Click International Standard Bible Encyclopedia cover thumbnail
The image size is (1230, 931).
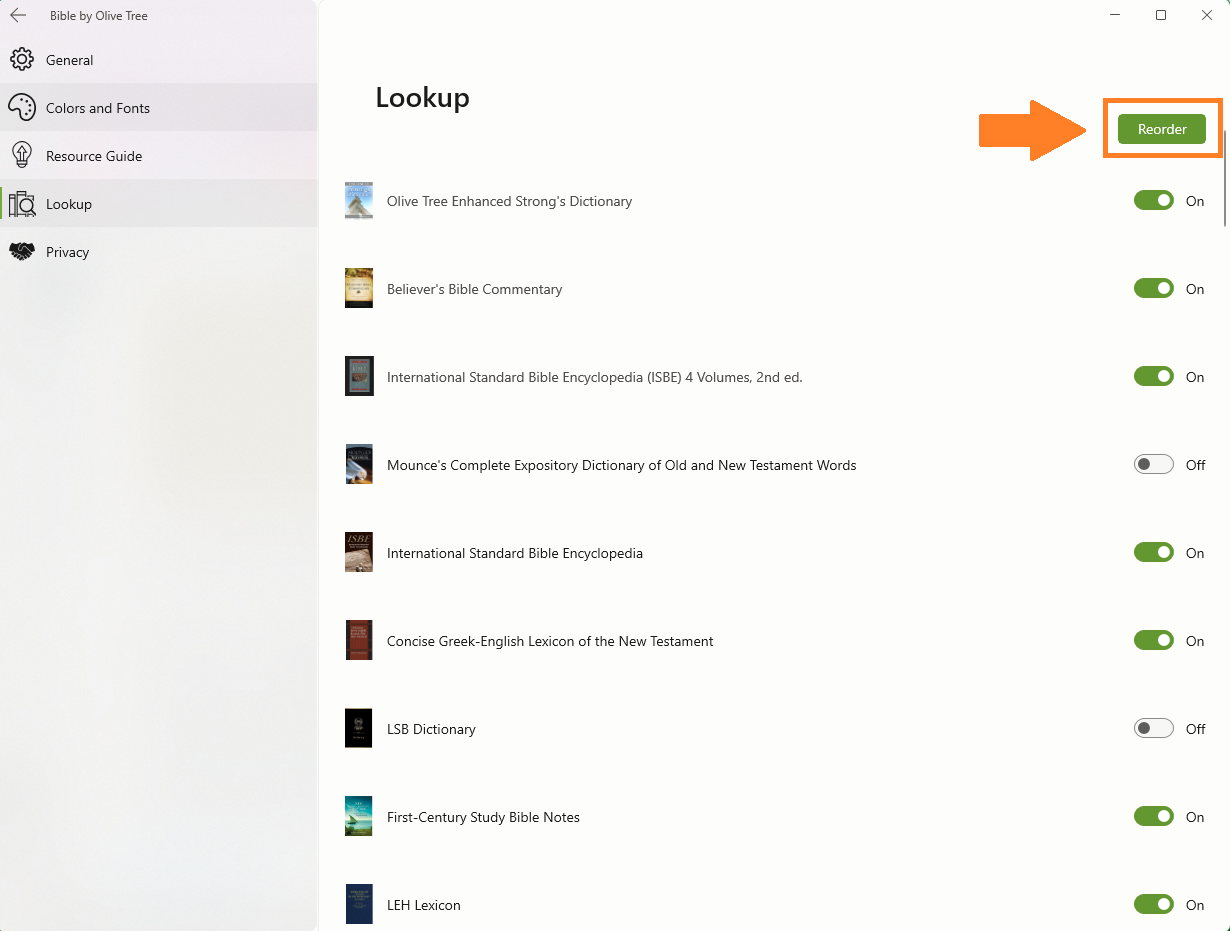359,552
